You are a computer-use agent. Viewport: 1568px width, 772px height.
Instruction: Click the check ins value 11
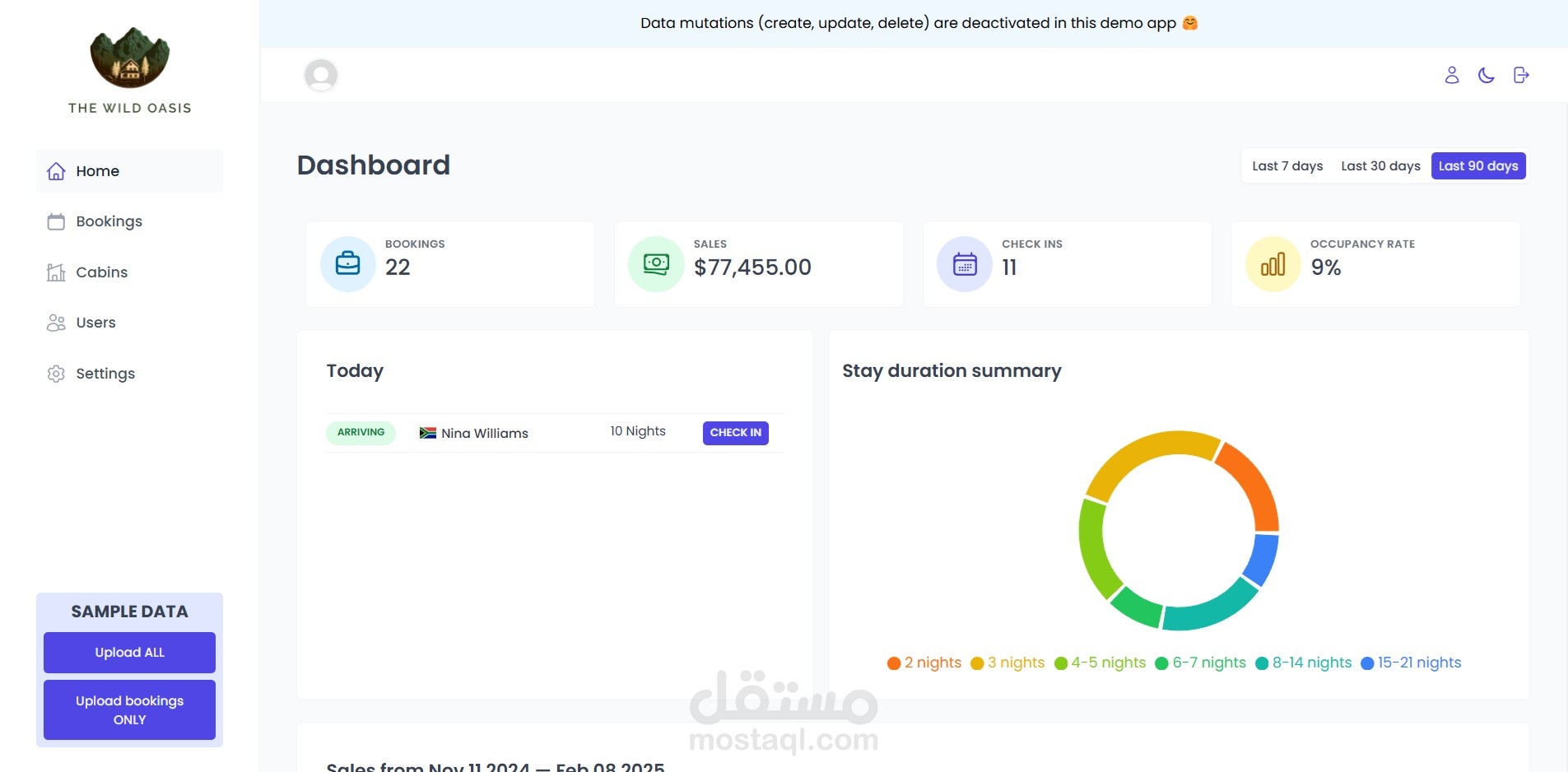pos(1009,267)
